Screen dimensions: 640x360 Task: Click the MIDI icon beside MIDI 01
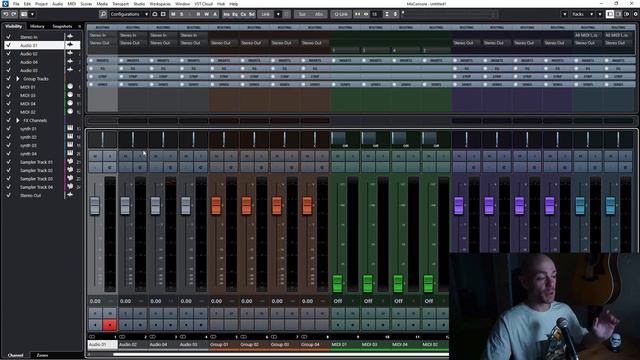click(70, 87)
